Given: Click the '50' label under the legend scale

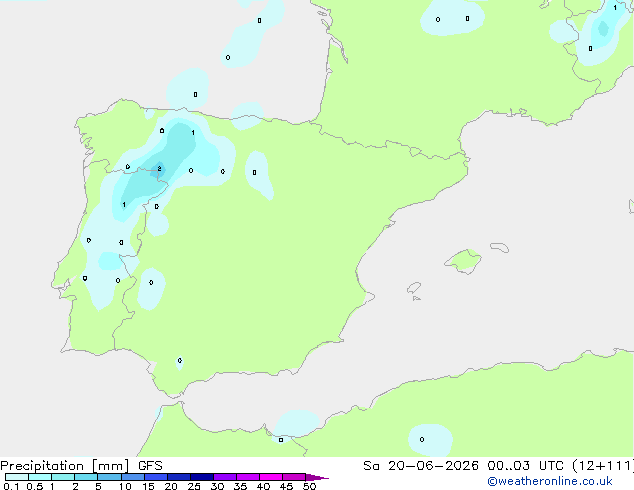Looking at the screenshot, I should (309, 486).
